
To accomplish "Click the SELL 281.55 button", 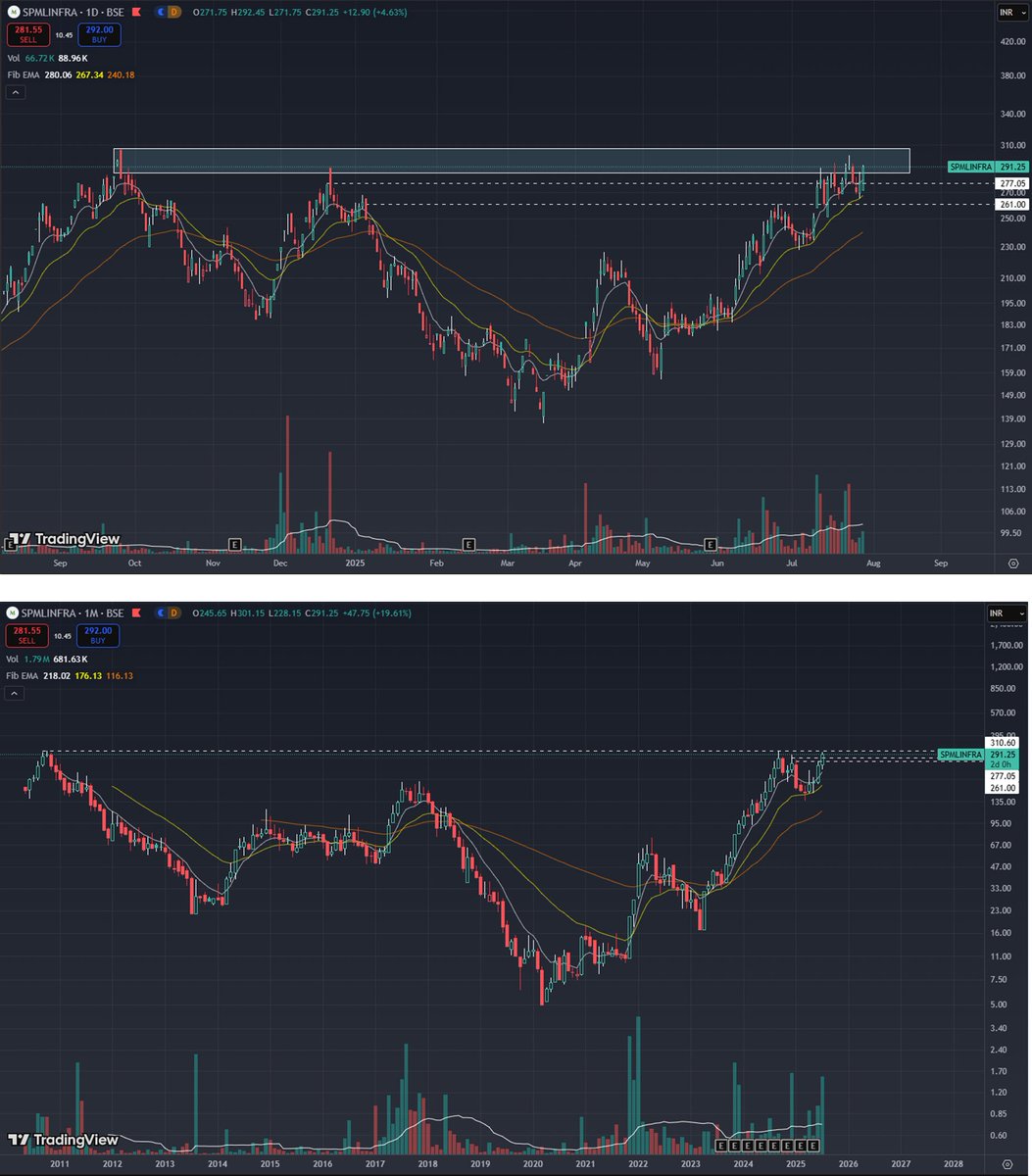I will [x=27, y=33].
